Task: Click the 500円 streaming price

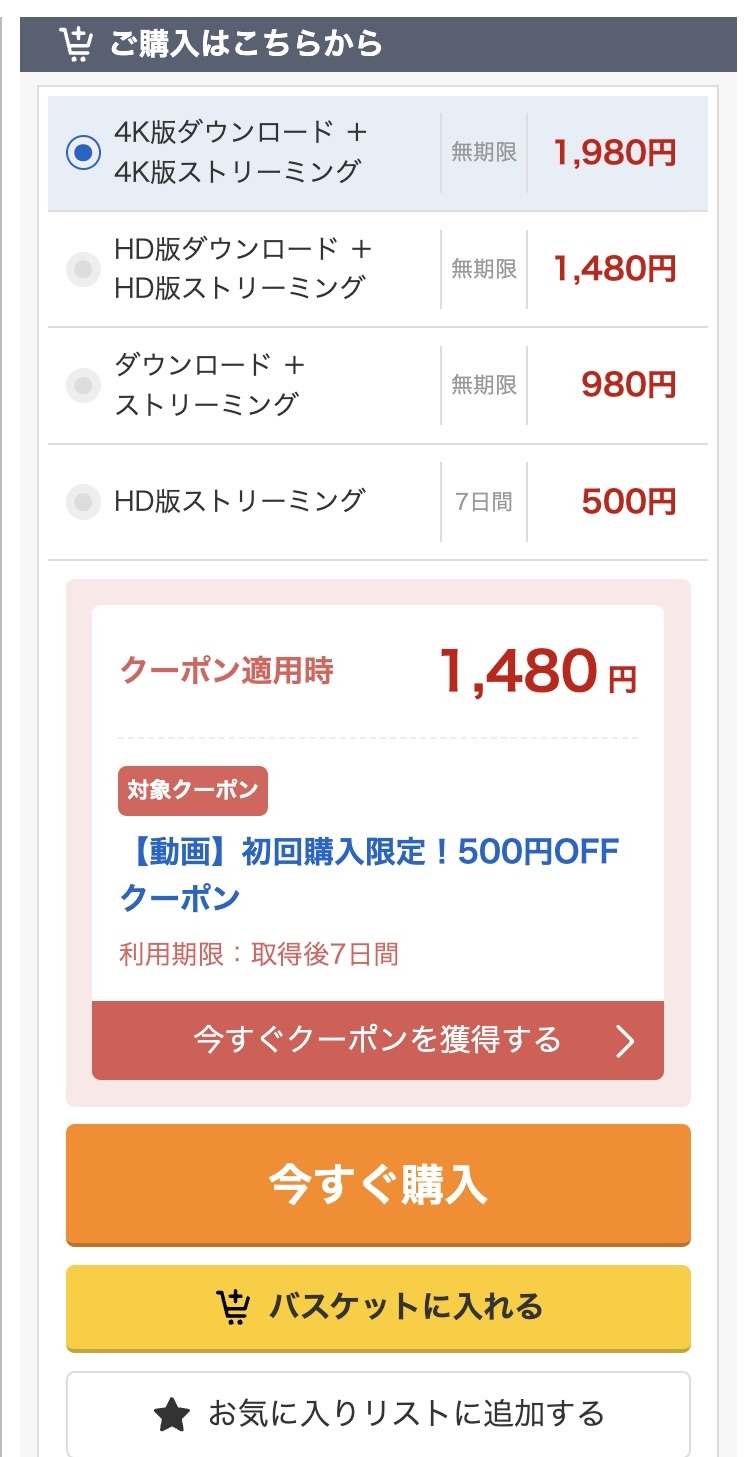Action: tap(628, 501)
